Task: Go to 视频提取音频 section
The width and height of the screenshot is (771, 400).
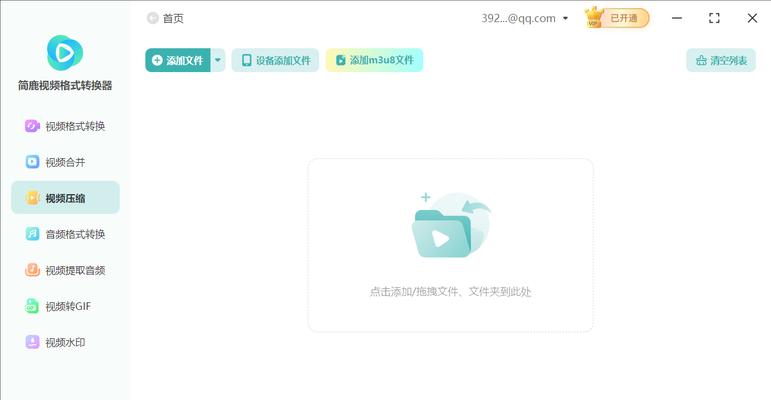Action: pos(65,270)
